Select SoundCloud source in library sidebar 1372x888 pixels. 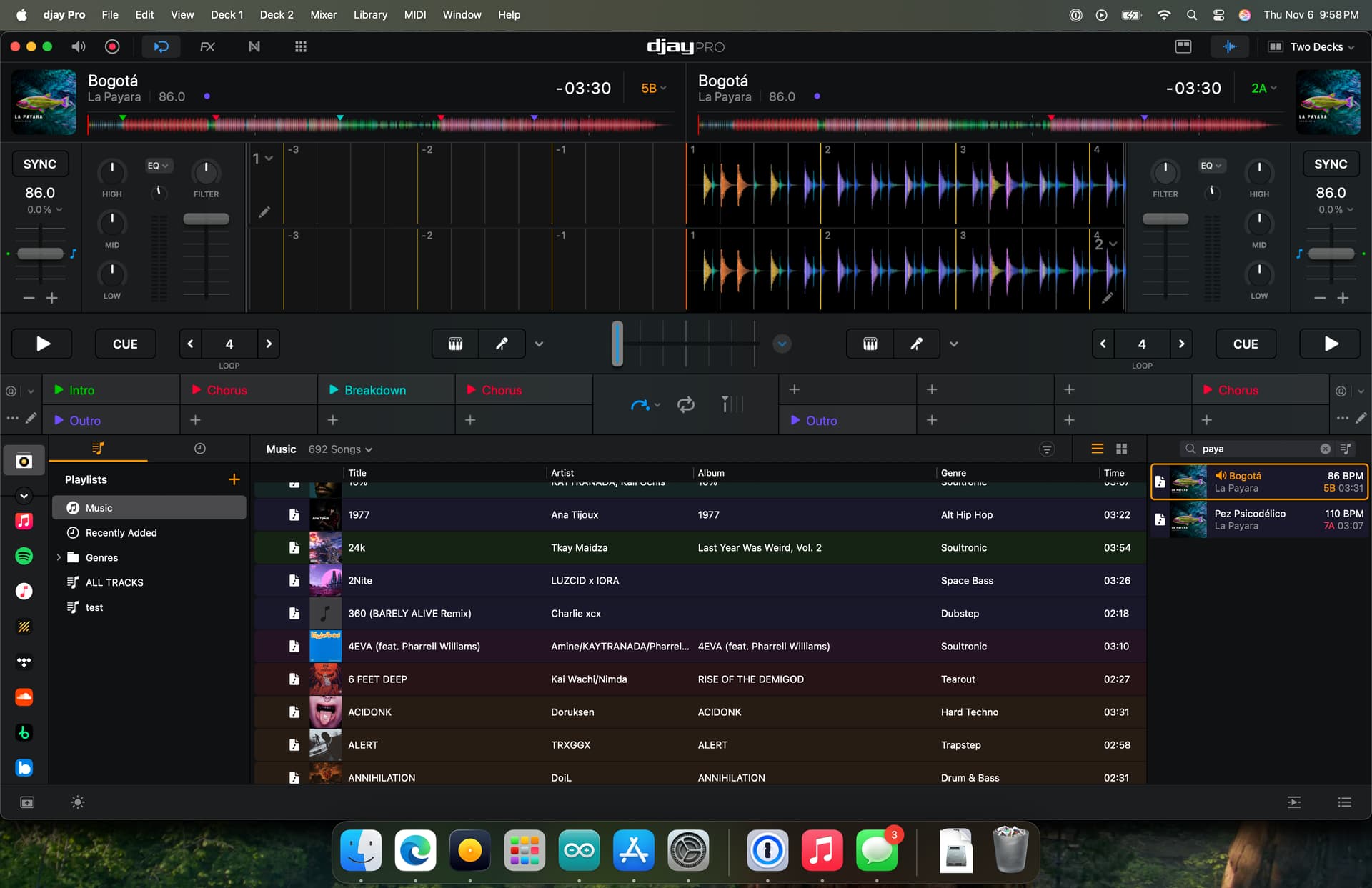24,697
